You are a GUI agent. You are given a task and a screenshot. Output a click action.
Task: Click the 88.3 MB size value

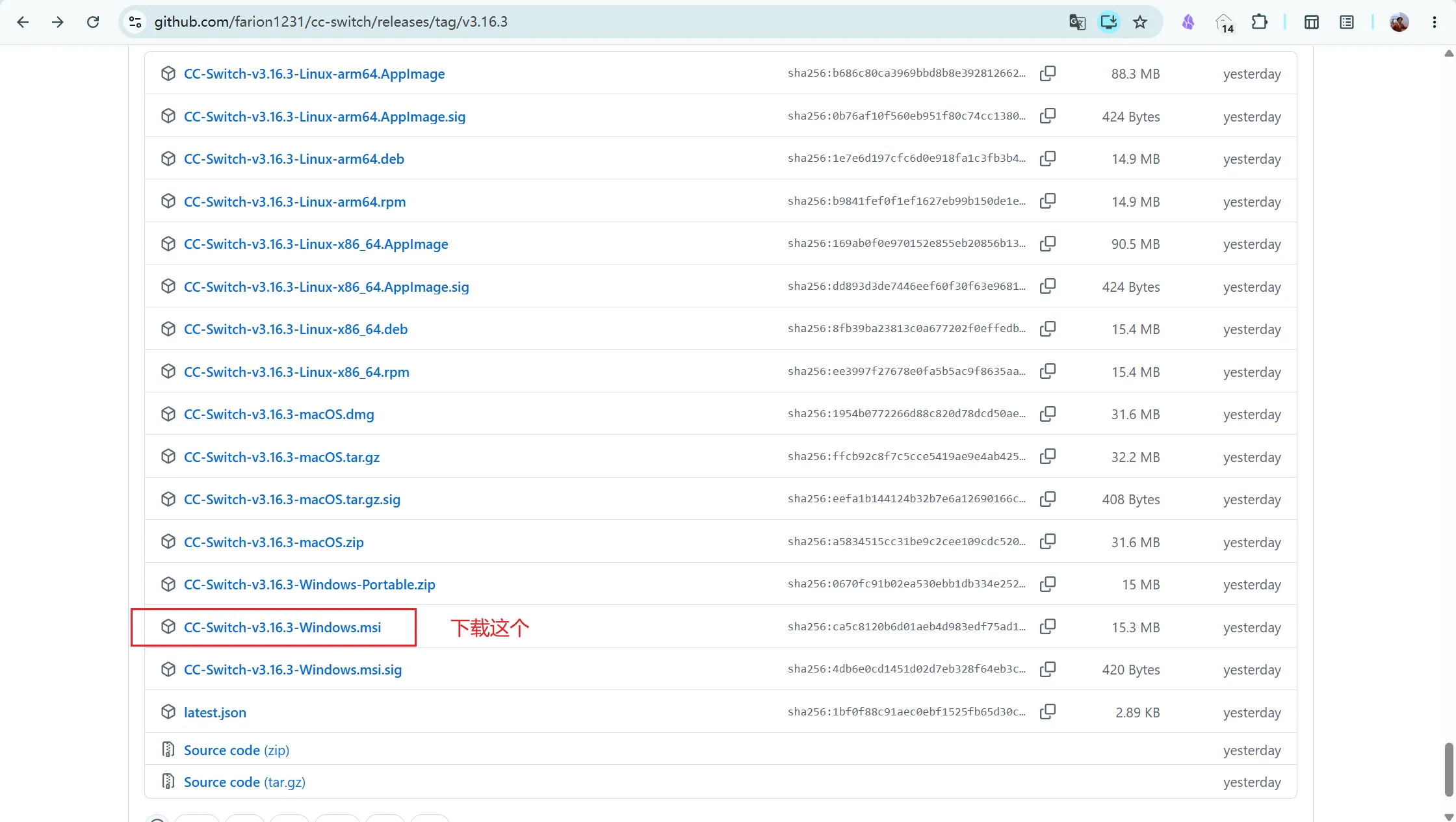tap(1136, 74)
